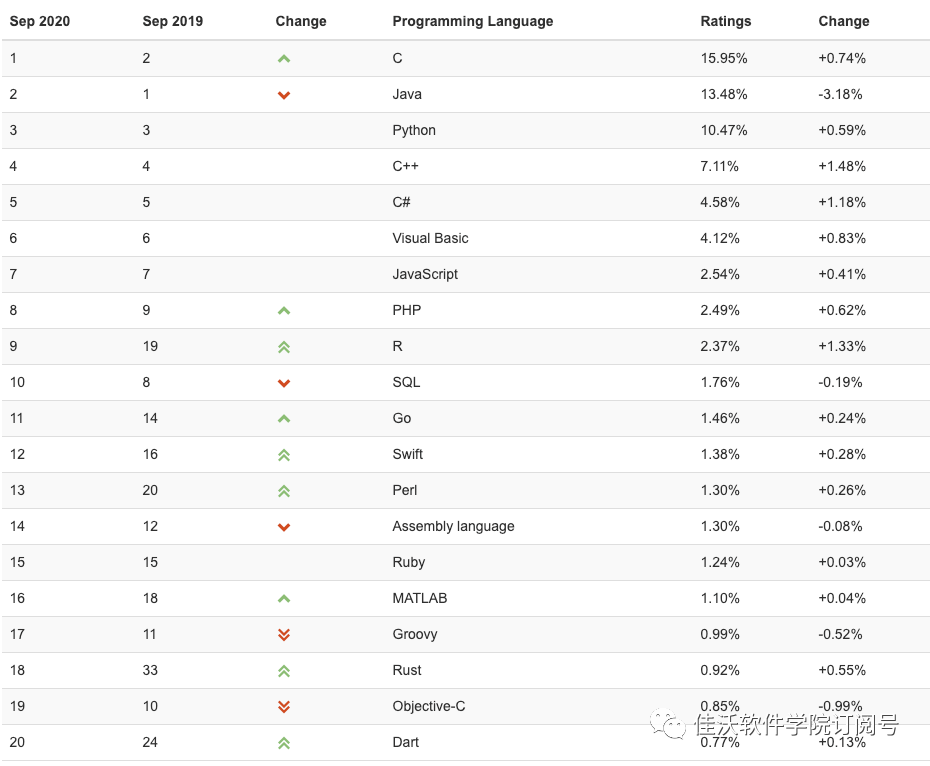This screenshot has height=766, width=930.
Task: Click the red down arrow beside SQL
Action: [284, 383]
